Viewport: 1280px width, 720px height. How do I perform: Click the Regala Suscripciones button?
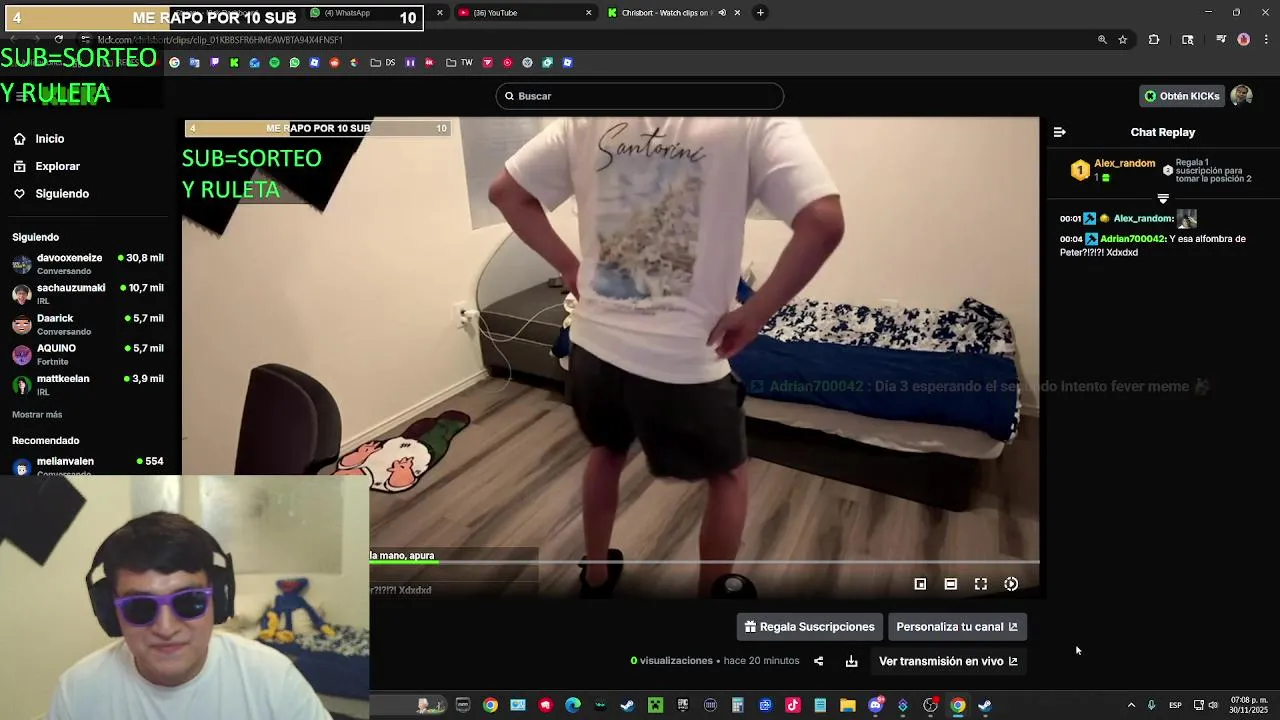[x=810, y=627]
